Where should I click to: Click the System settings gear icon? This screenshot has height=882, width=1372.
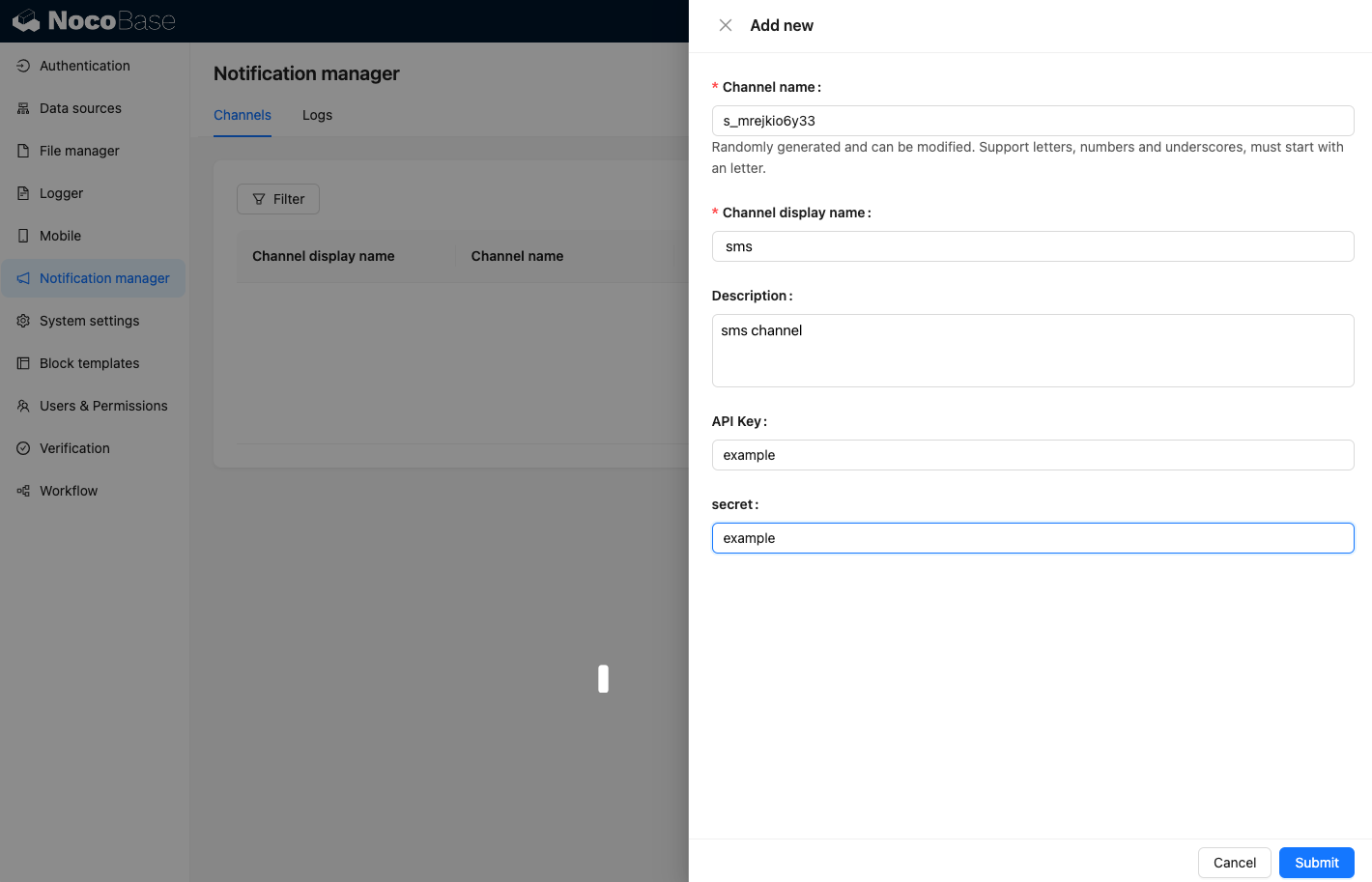pos(23,321)
